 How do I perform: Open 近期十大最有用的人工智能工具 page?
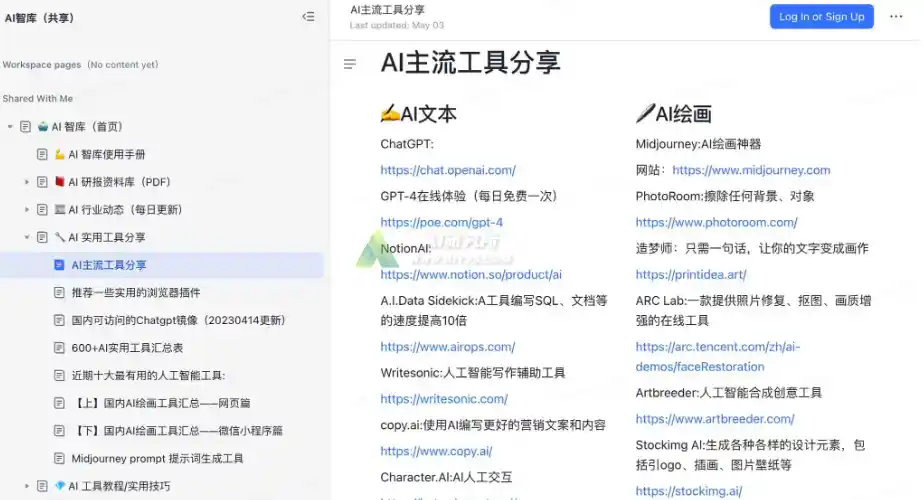click(x=148, y=376)
